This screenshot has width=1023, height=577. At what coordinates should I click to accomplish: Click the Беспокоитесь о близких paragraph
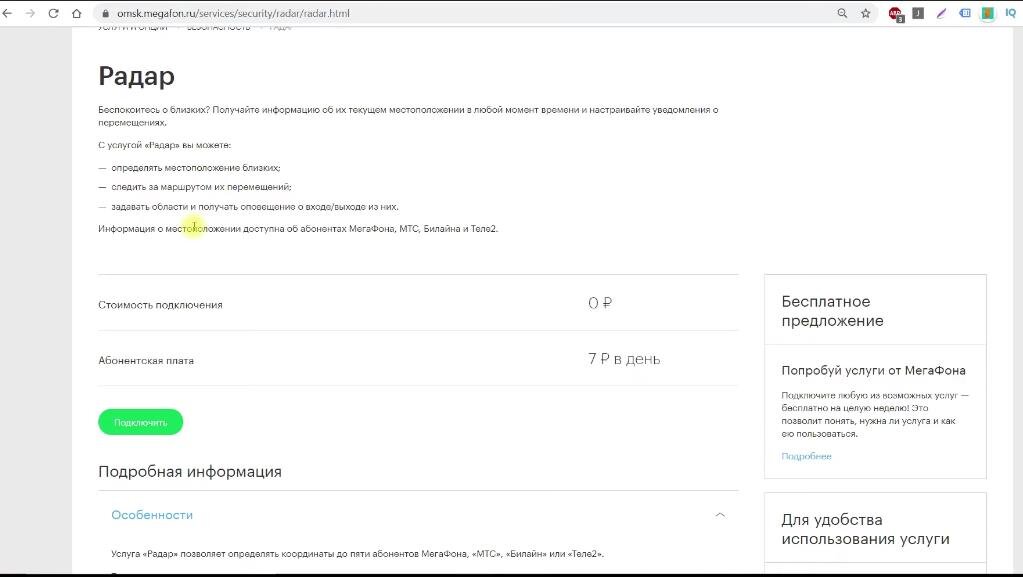(408, 116)
